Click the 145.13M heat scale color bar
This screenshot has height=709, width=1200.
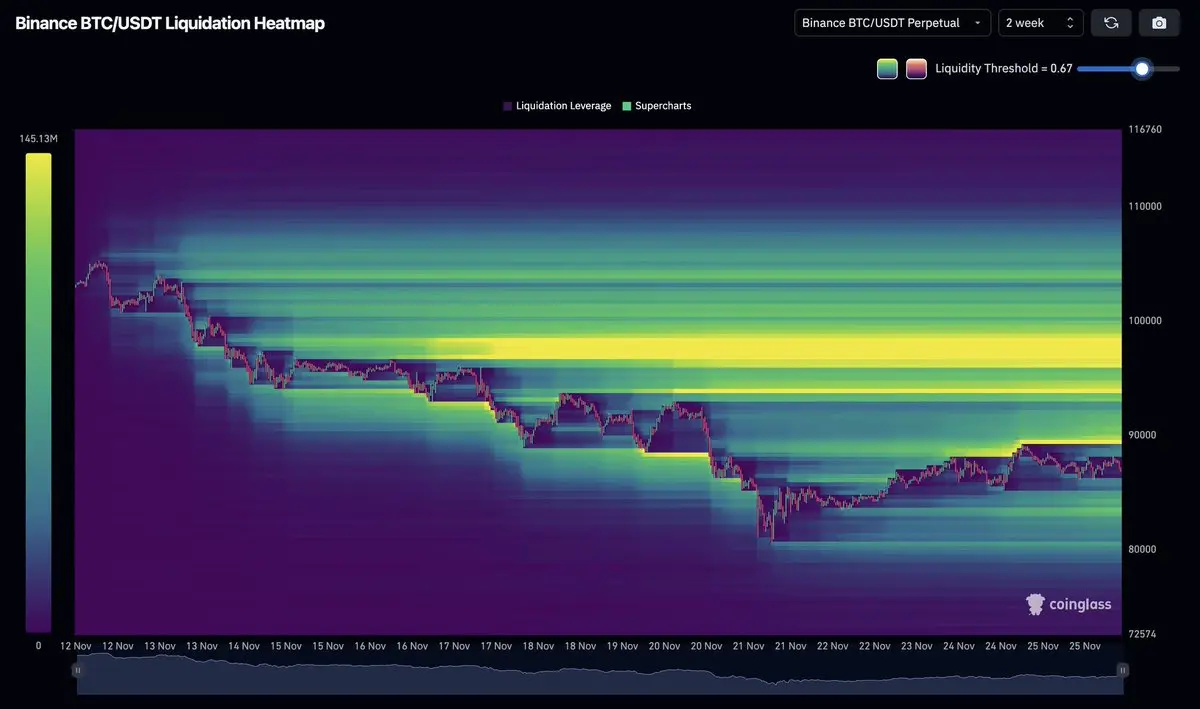pyautogui.click(x=38, y=392)
